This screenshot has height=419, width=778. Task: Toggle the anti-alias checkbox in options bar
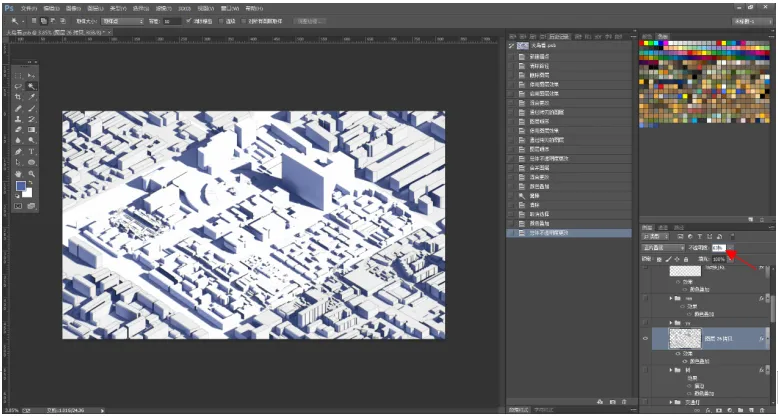tap(189, 21)
